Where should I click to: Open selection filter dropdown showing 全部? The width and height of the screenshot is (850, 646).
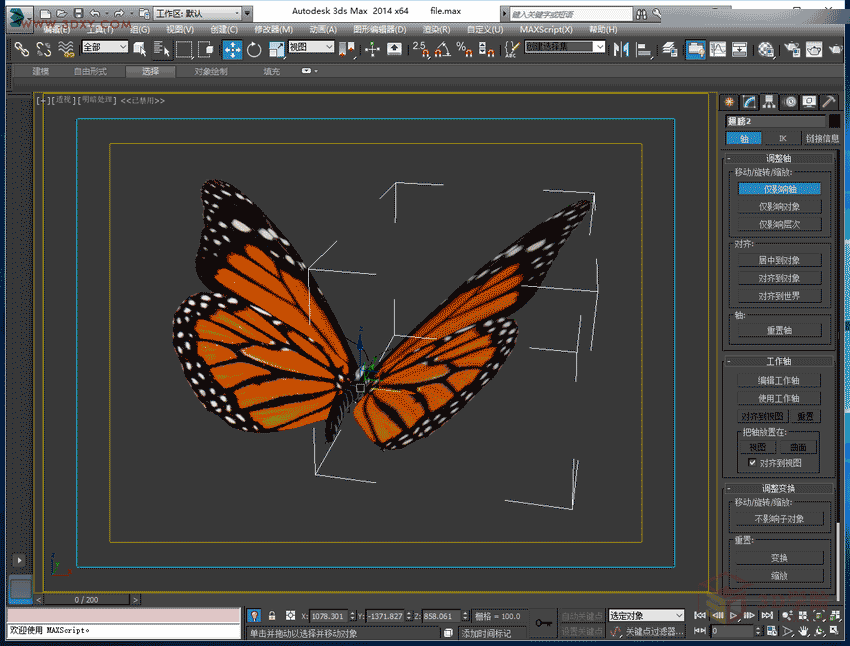[x=105, y=47]
